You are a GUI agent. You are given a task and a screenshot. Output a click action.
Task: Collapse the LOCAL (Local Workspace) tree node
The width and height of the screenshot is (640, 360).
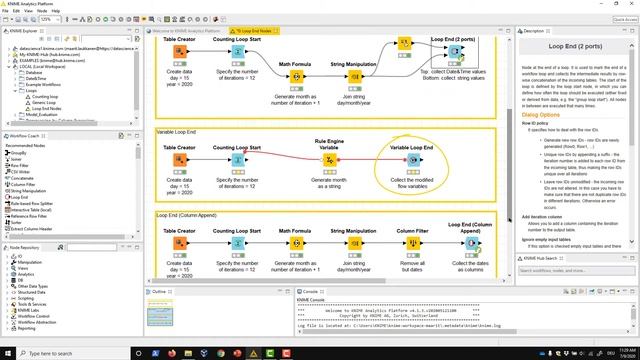pyautogui.click(x=9, y=67)
